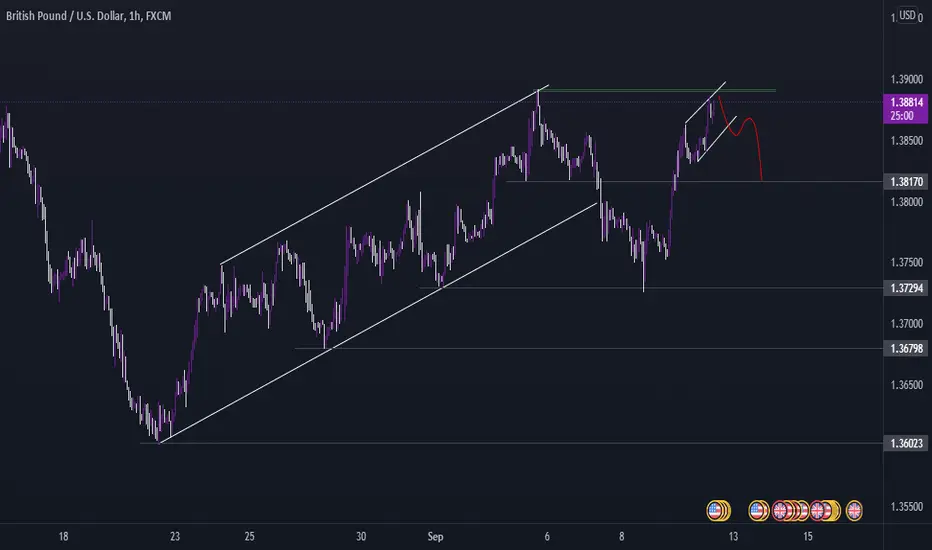Click the date label 30 on time axis
Image resolution: width=932 pixels, height=550 pixels.
[361, 536]
